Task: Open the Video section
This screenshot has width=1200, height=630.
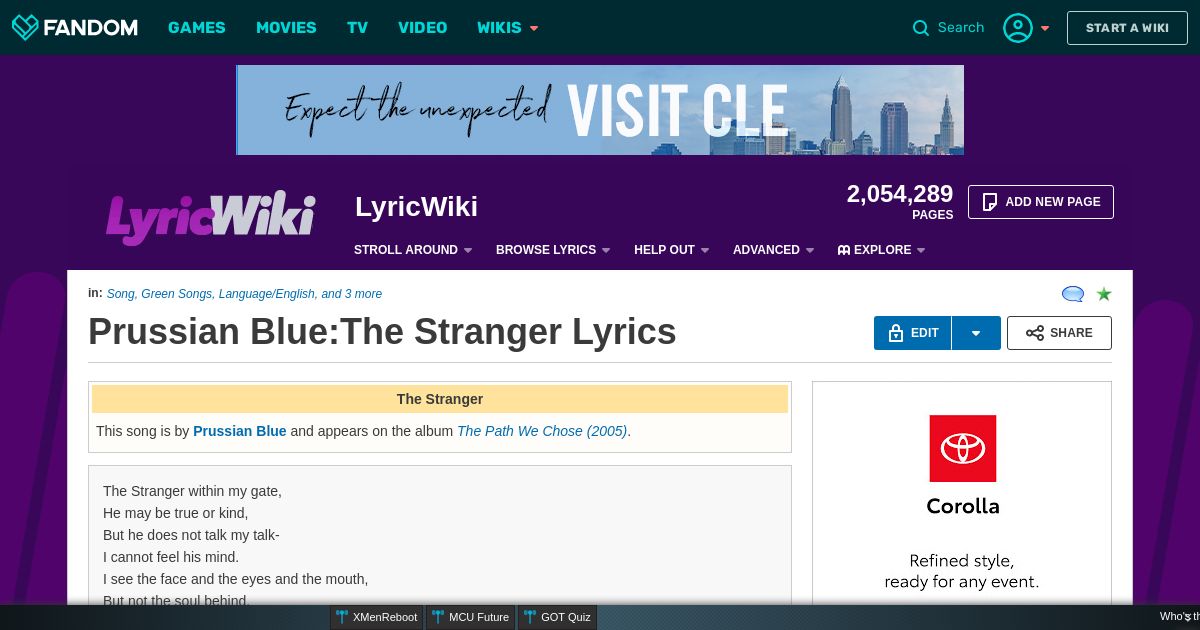Action: [423, 28]
